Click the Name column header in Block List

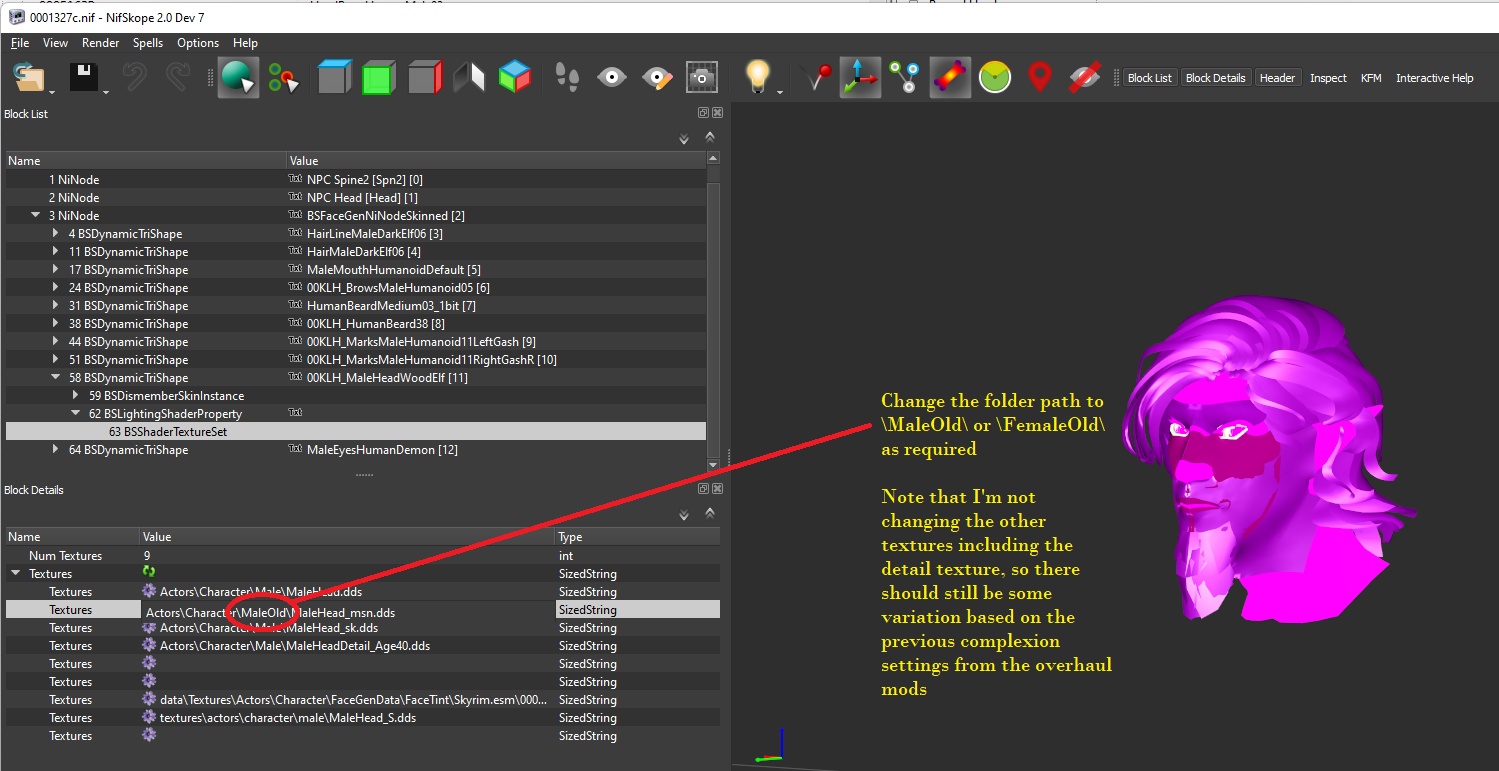click(x=146, y=160)
